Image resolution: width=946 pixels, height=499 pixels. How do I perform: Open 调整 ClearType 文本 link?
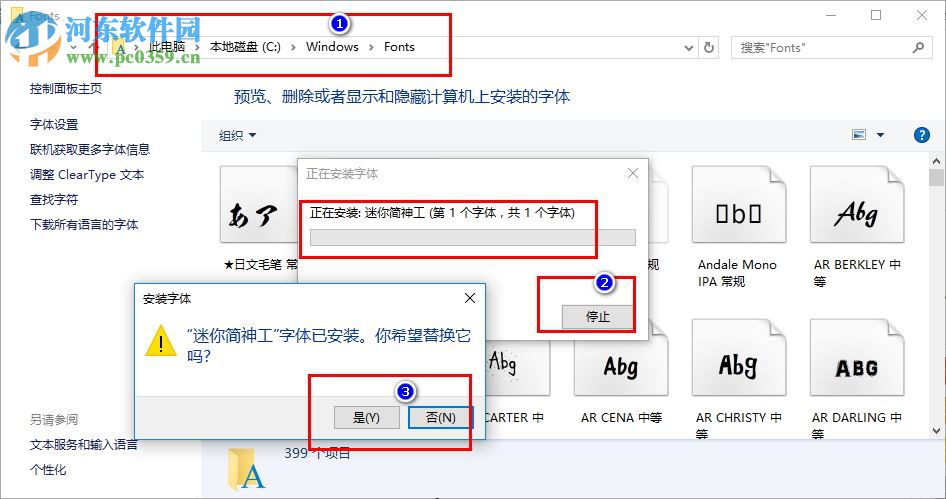pos(87,175)
